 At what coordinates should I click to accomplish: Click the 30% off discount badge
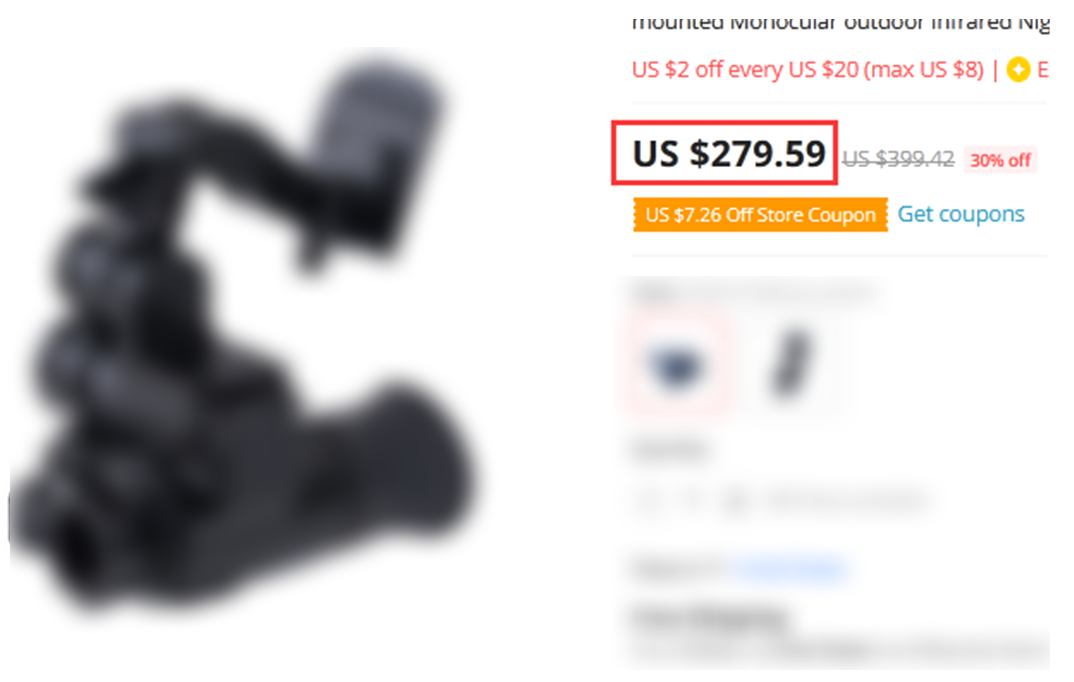(x=1000, y=160)
